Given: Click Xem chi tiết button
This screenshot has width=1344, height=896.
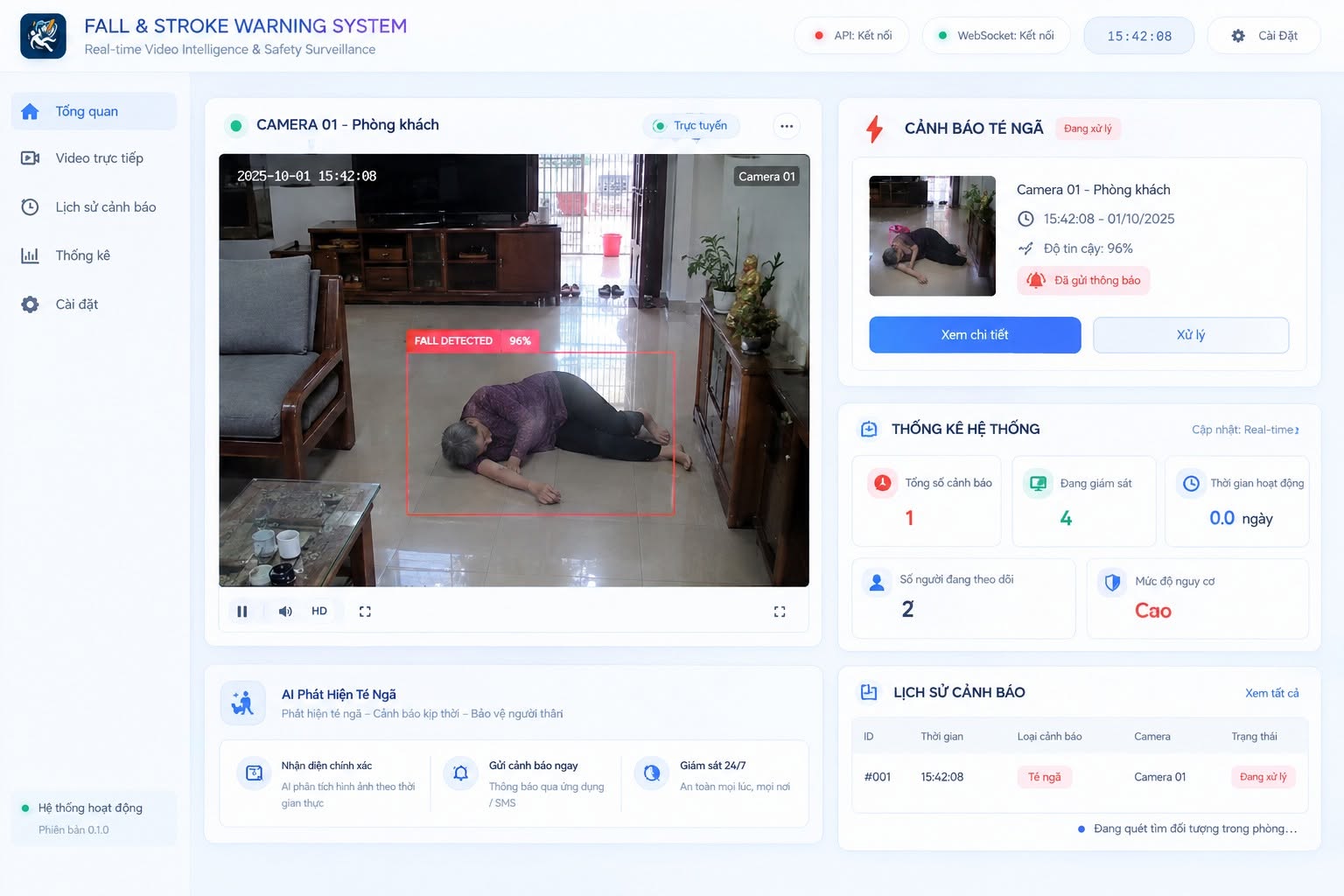Looking at the screenshot, I should pyautogui.click(x=975, y=335).
